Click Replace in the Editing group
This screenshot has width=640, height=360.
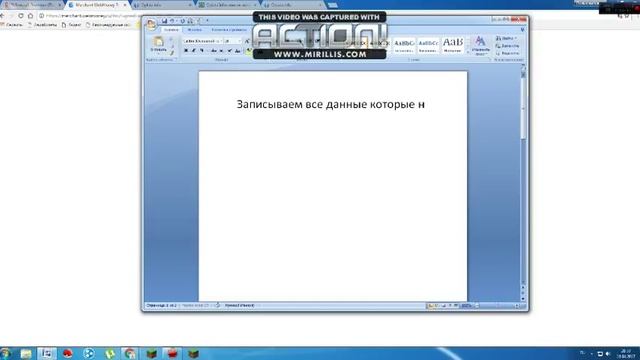pyautogui.click(x=507, y=46)
